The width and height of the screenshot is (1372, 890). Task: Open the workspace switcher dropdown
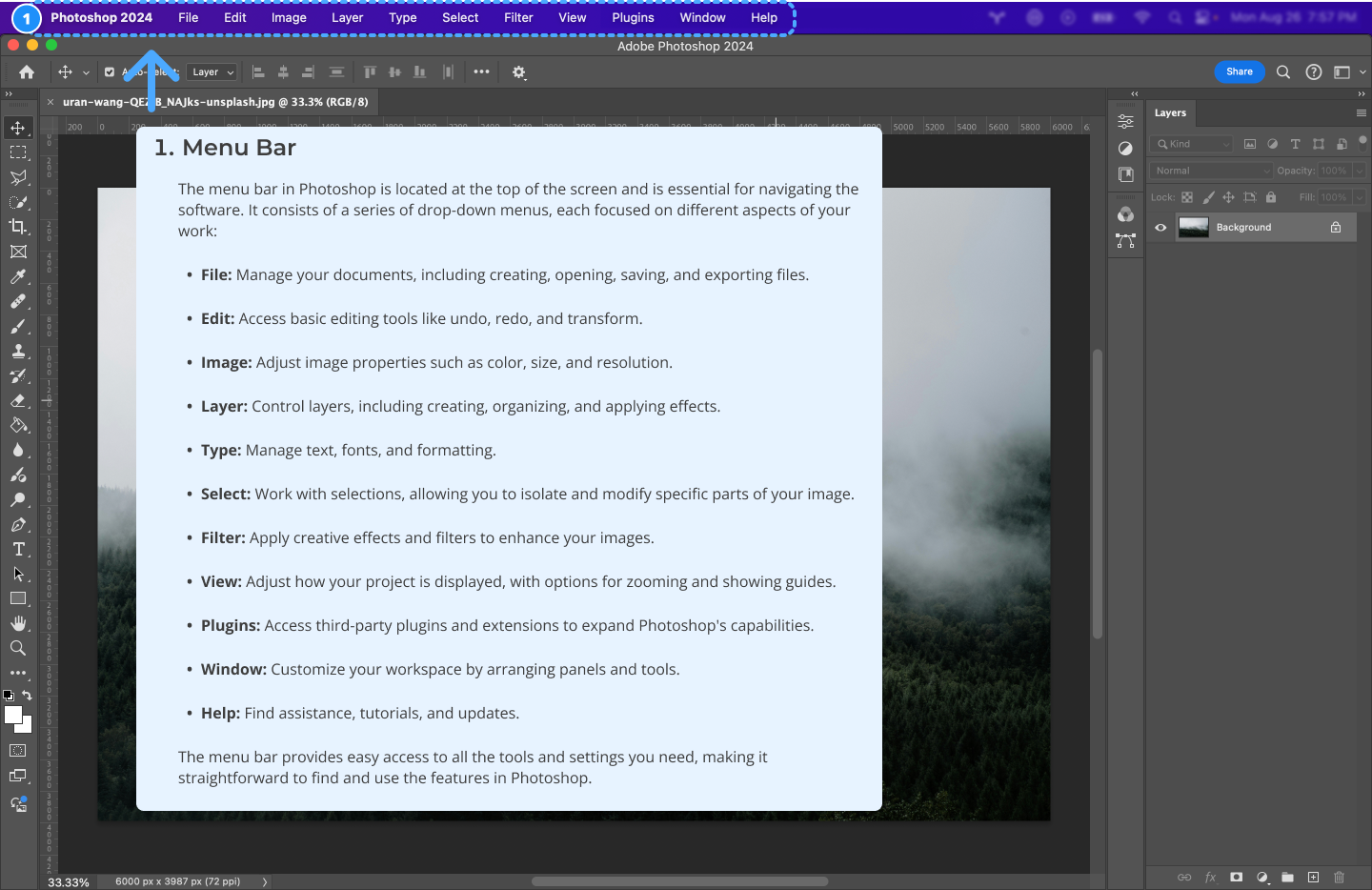point(1348,71)
